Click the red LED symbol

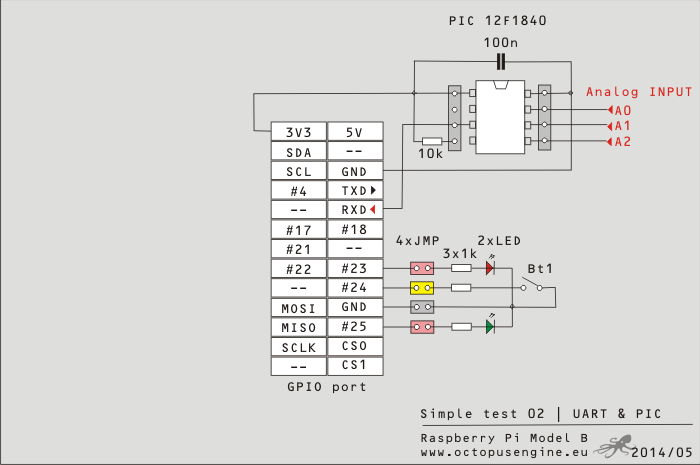pyautogui.click(x=490, y=268)
